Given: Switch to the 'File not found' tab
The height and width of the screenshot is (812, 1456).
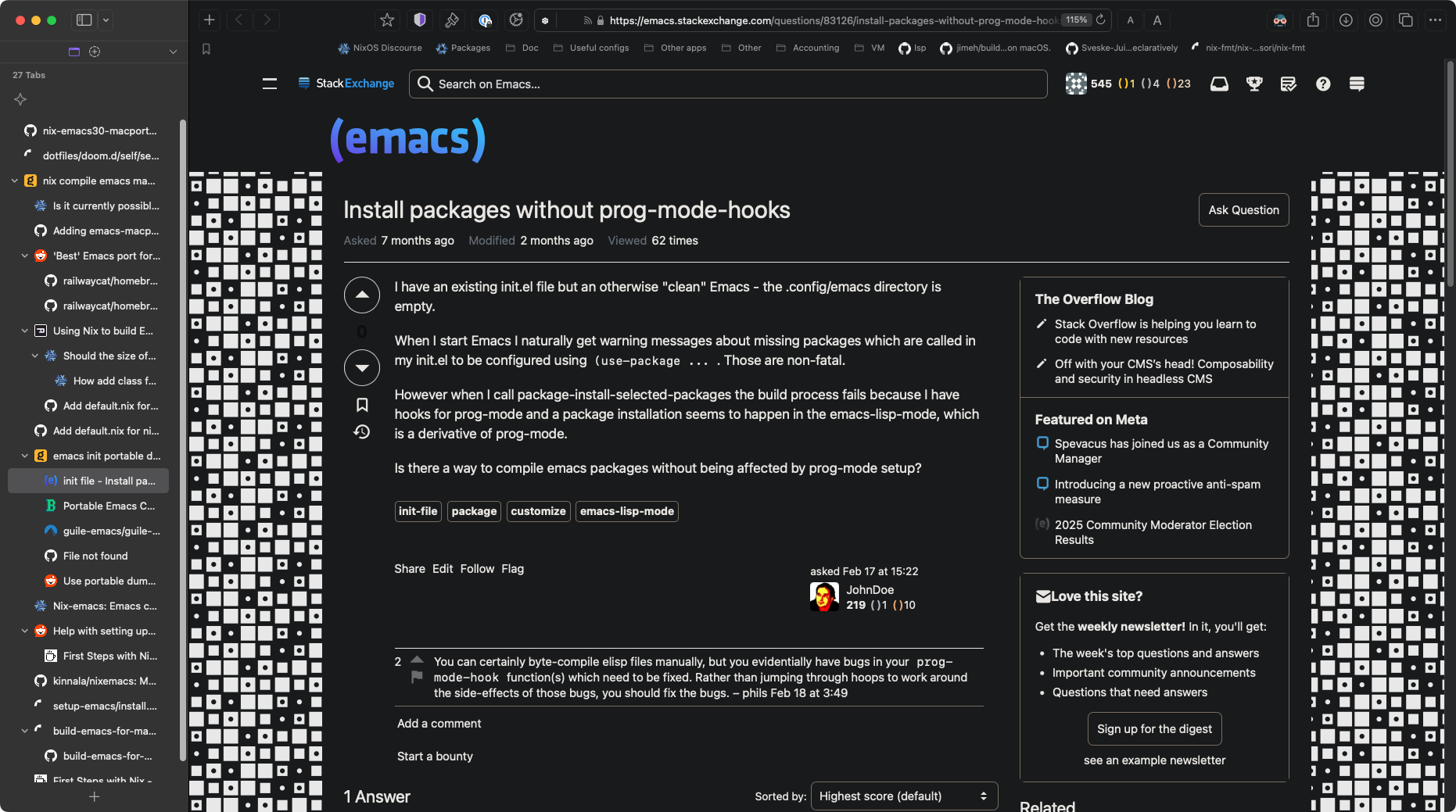Looking at the screenshot, I should click(x=95, y=556).
